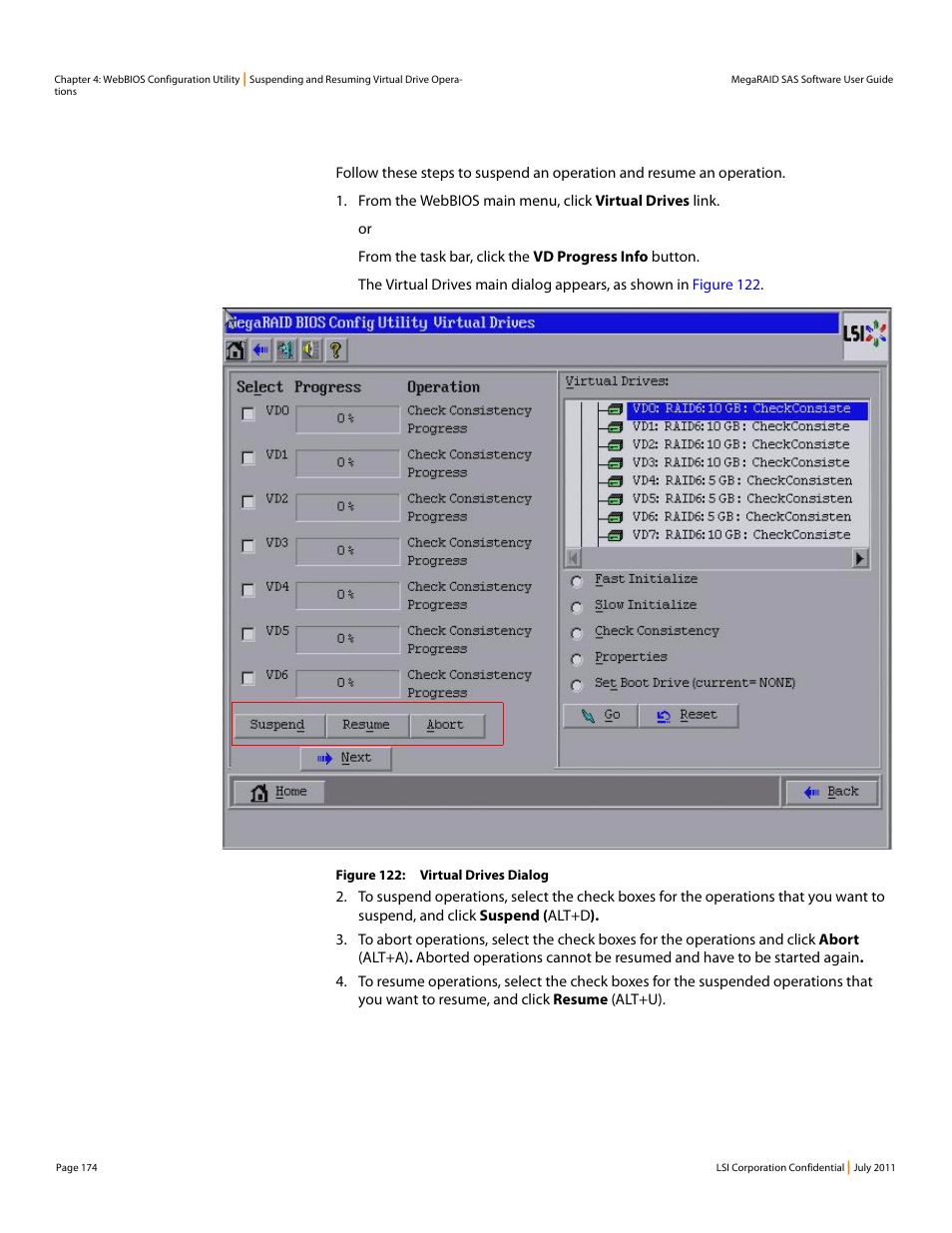Viewport: 952px width, 1233px height.
Task: Click the blue back arrow toolbar icon
Action: pos(260,350)
